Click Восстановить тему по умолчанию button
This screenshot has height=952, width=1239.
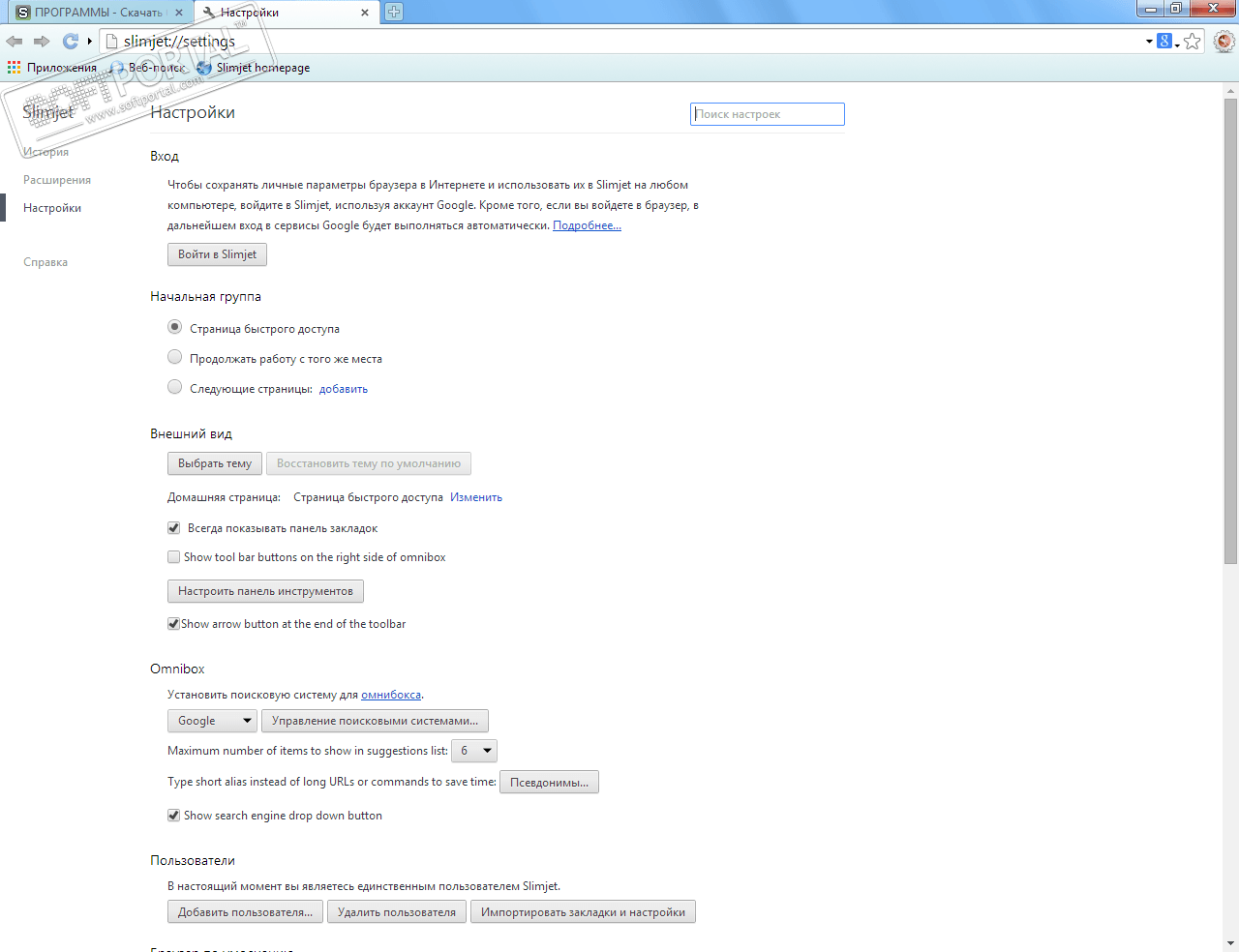tap(369, 463)
